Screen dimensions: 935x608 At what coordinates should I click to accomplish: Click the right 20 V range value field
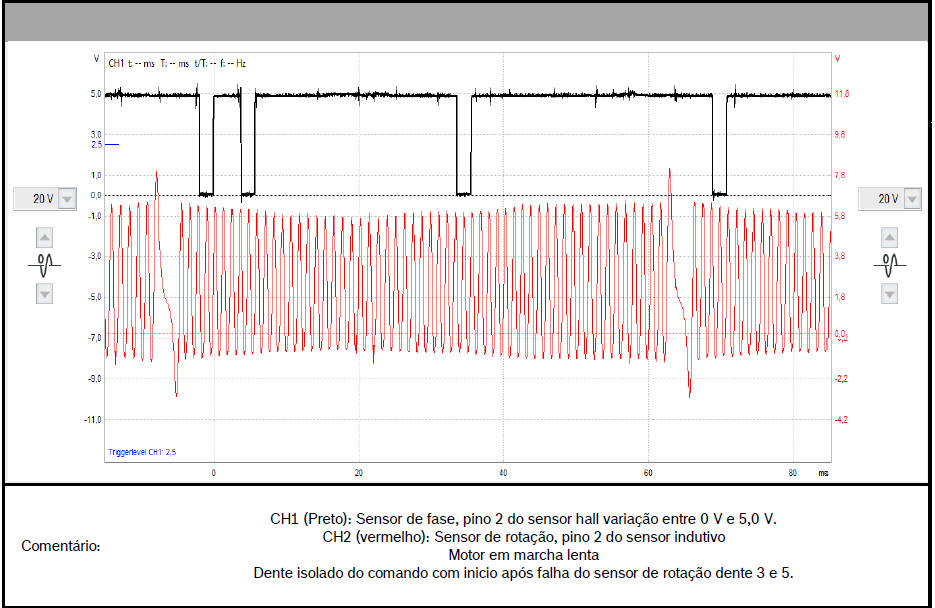coord(887,199)
